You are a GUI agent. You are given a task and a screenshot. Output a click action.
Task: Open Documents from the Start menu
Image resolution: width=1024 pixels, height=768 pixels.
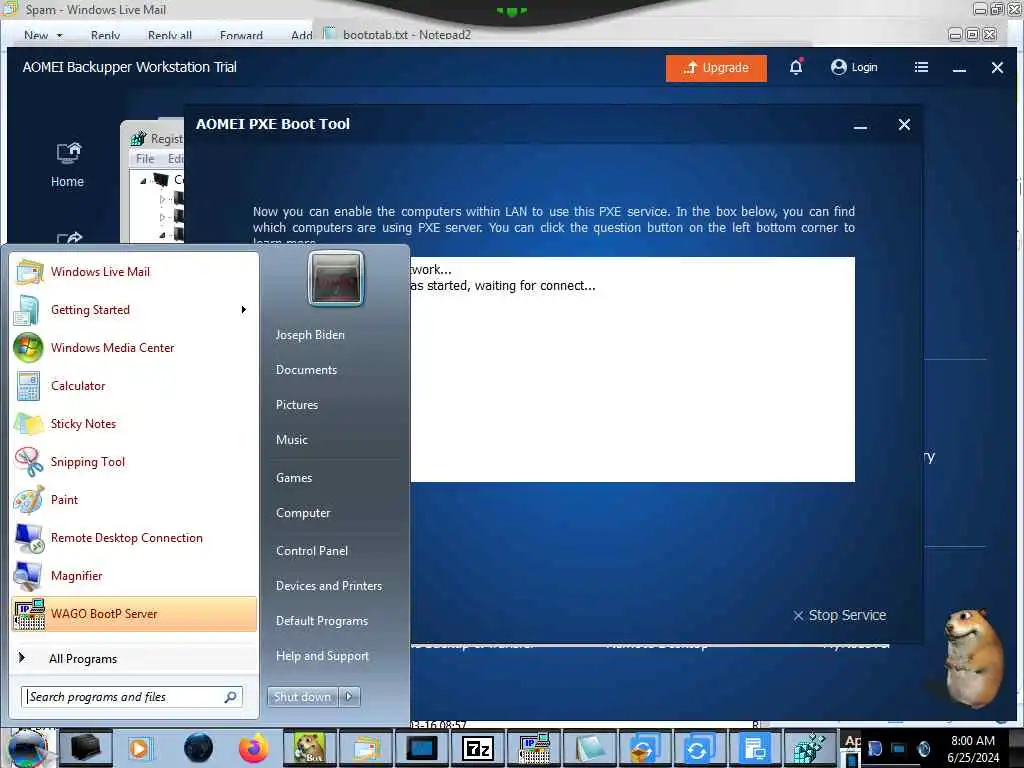[306, 370]
